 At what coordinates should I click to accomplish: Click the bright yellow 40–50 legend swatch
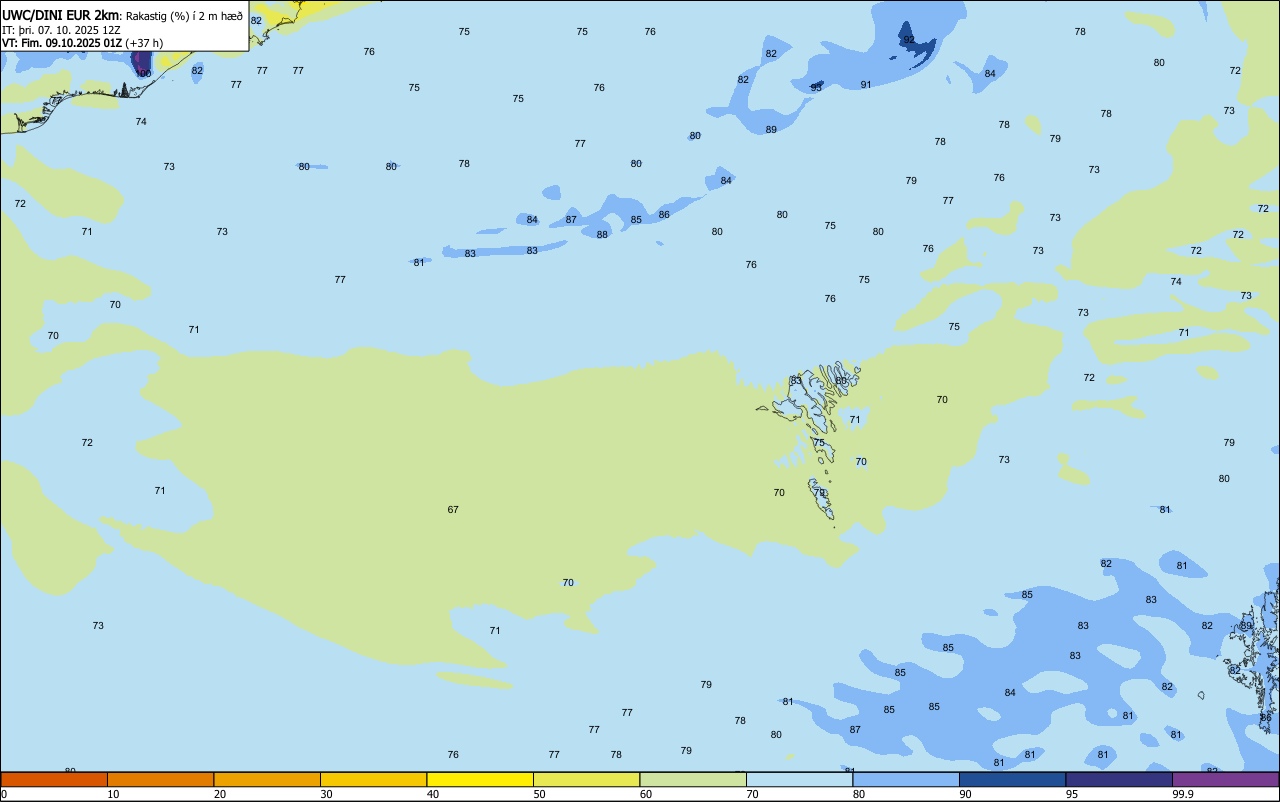tap(480, 779)
